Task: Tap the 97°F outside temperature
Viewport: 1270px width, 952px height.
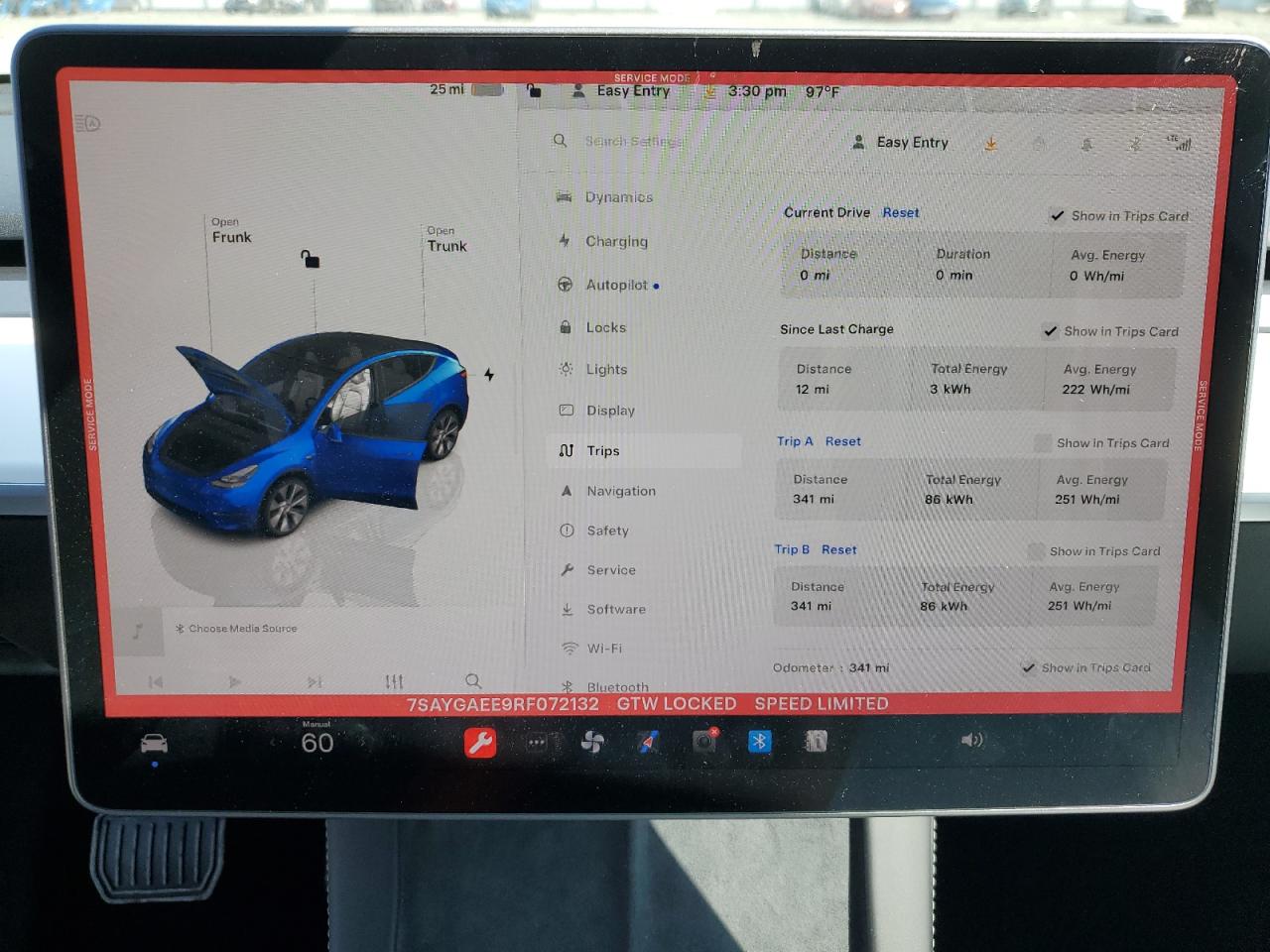Action: [x=823, y=91]
